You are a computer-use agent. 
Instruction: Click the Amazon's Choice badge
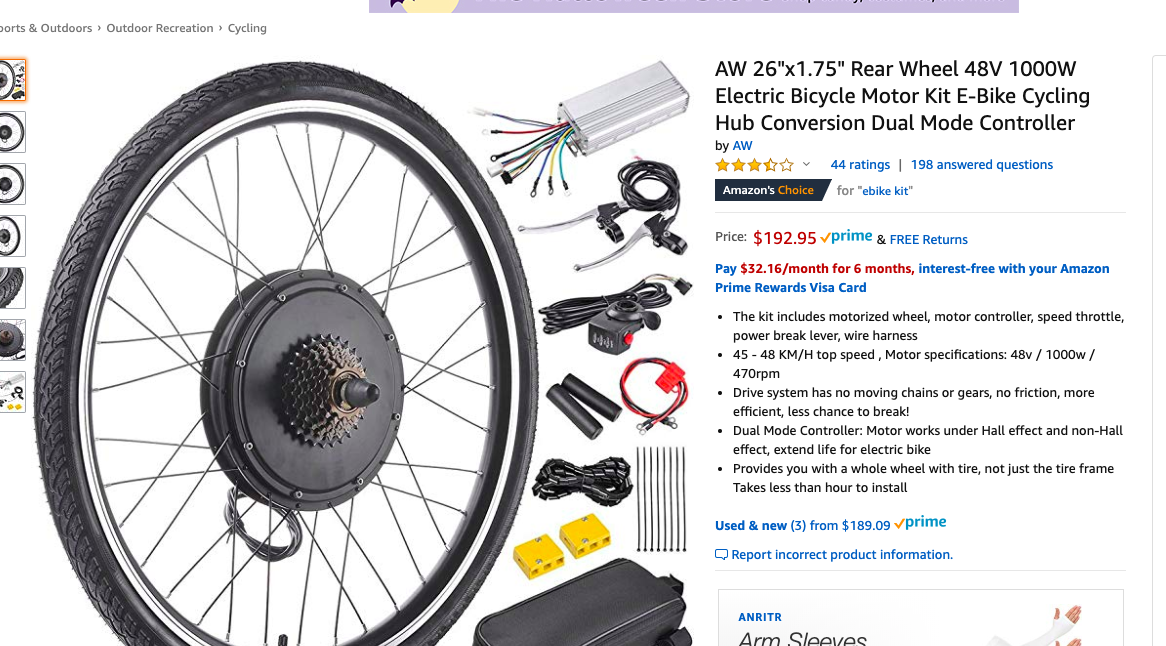pos(766,189)
